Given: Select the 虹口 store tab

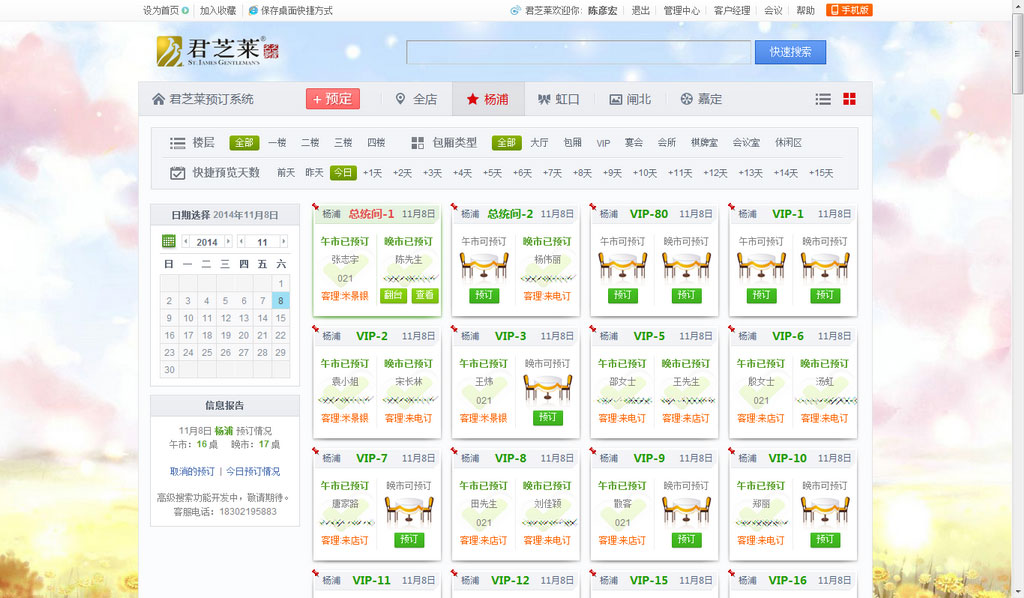Looking at the screenshot, I should (x=558, y=99).
